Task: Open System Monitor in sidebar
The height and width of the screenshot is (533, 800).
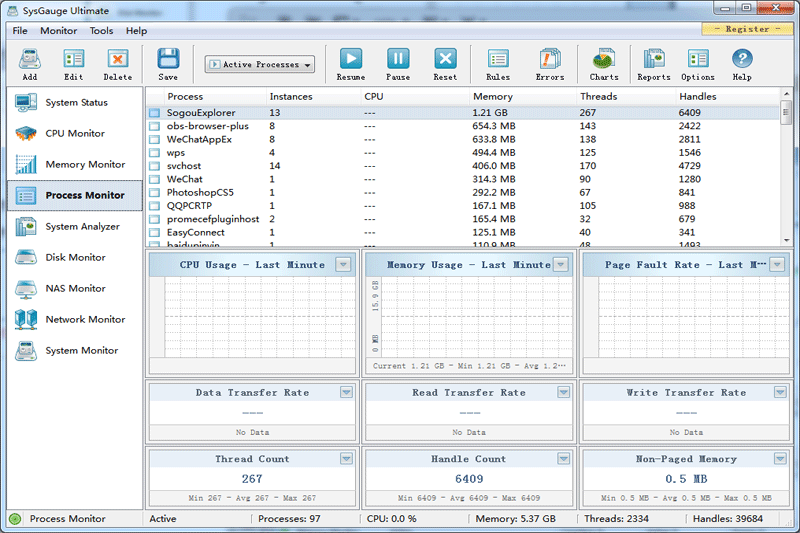Action: [x=74, y=350]
